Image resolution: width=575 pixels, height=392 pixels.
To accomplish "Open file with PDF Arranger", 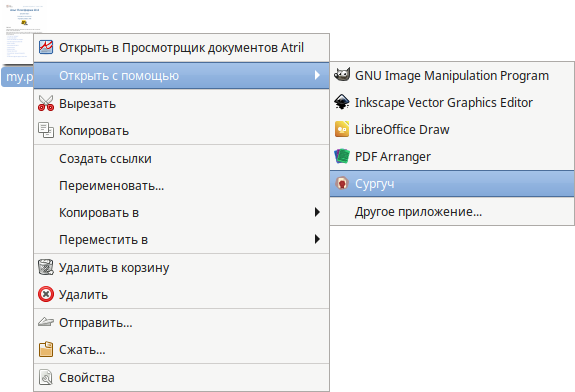I will 452,157.
